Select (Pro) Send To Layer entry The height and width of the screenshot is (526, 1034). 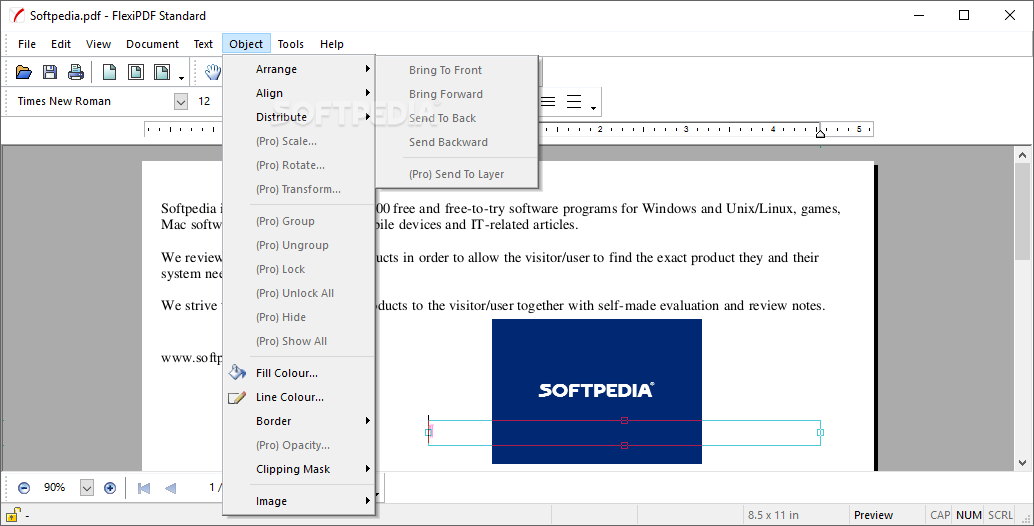tap(458, 174)
